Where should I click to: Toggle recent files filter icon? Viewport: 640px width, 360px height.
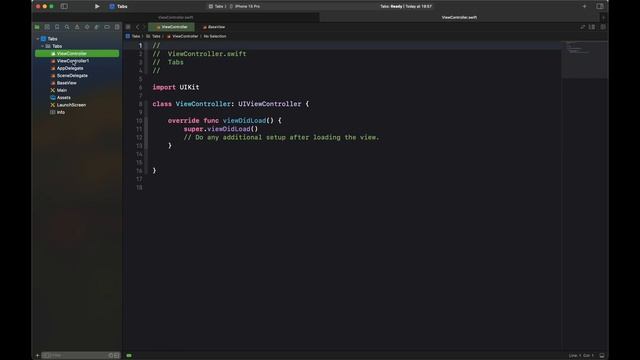(111, 356)
